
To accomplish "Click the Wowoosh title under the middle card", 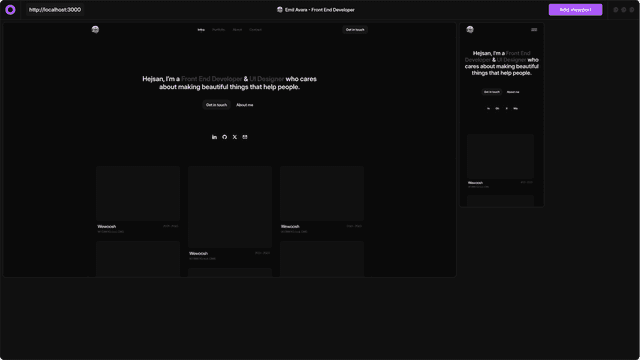I will click(198, 253).
